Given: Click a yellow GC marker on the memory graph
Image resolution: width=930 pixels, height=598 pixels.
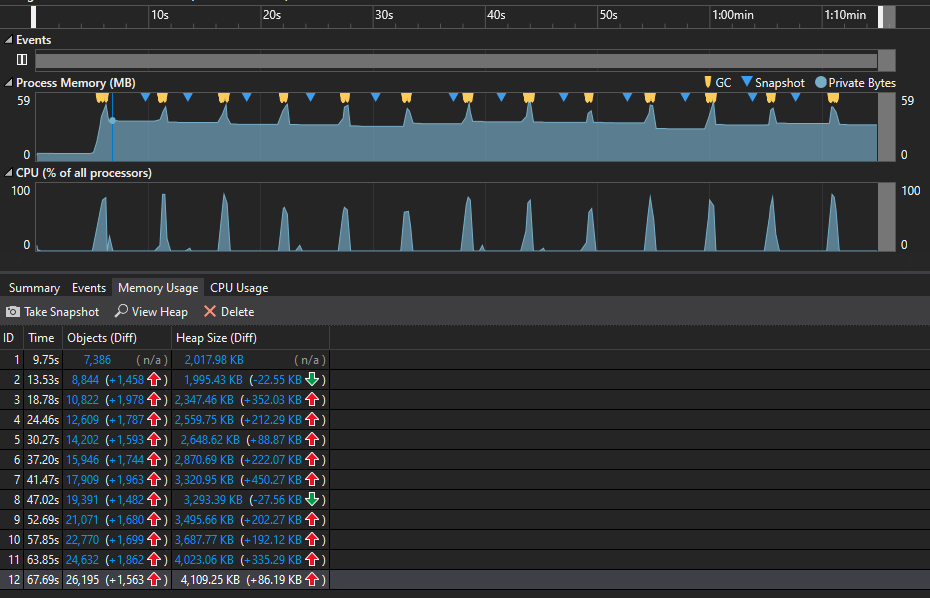Looking at the screenshot, I should 103,98.
